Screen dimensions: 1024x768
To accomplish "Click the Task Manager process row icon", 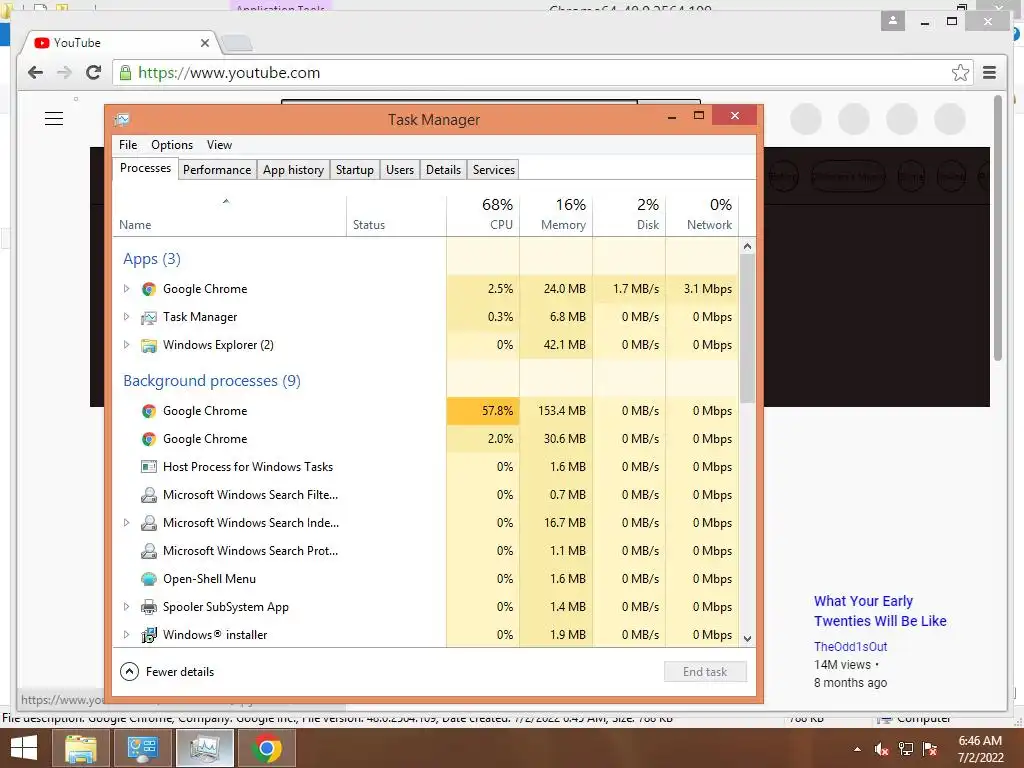I will pos(149,317).
